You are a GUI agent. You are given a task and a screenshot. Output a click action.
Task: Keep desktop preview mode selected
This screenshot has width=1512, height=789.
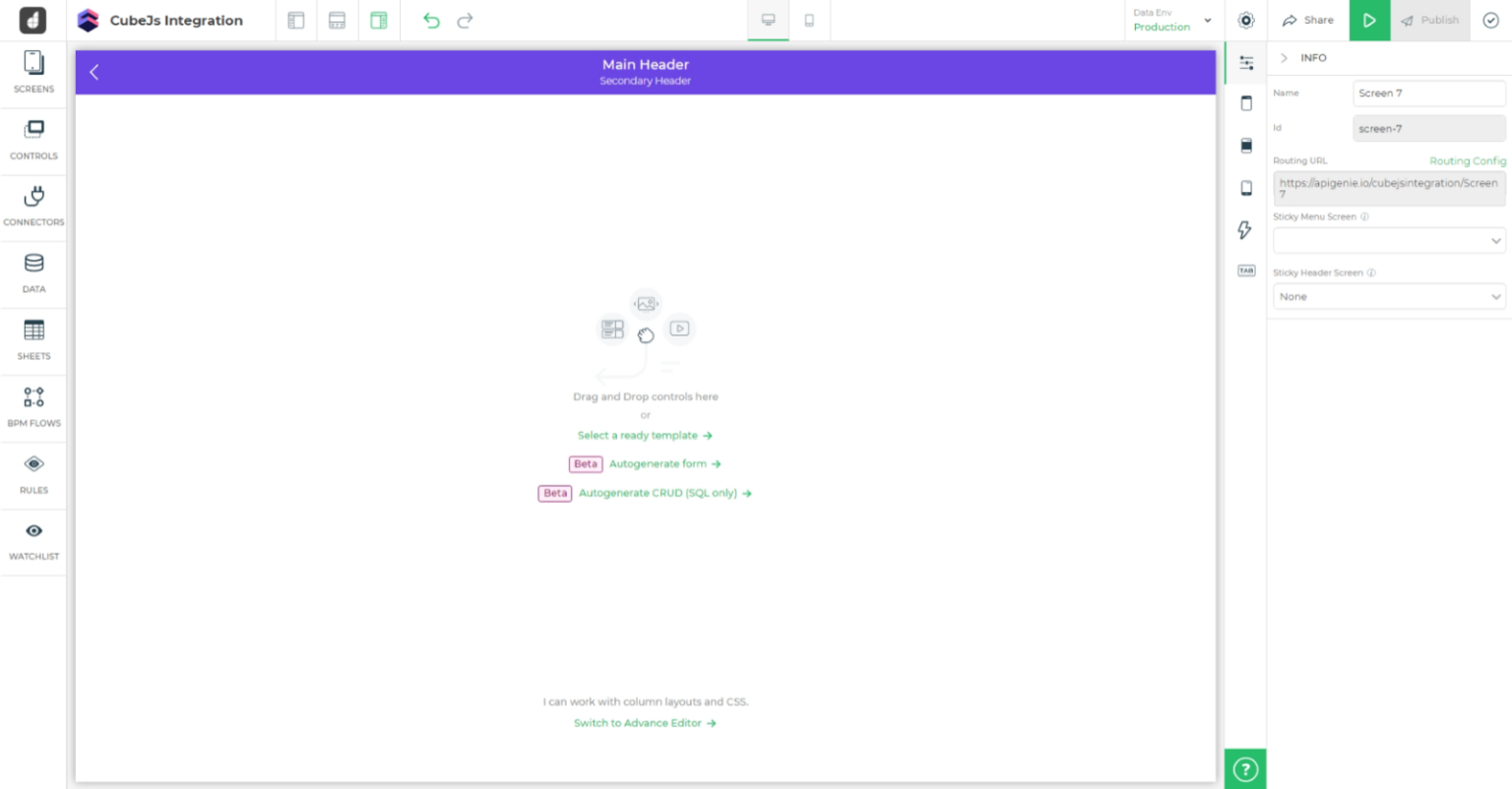(x=767, y=20)
